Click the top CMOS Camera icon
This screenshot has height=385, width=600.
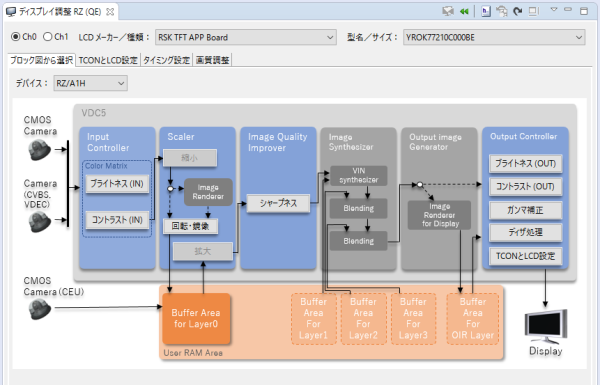(39, 150)
